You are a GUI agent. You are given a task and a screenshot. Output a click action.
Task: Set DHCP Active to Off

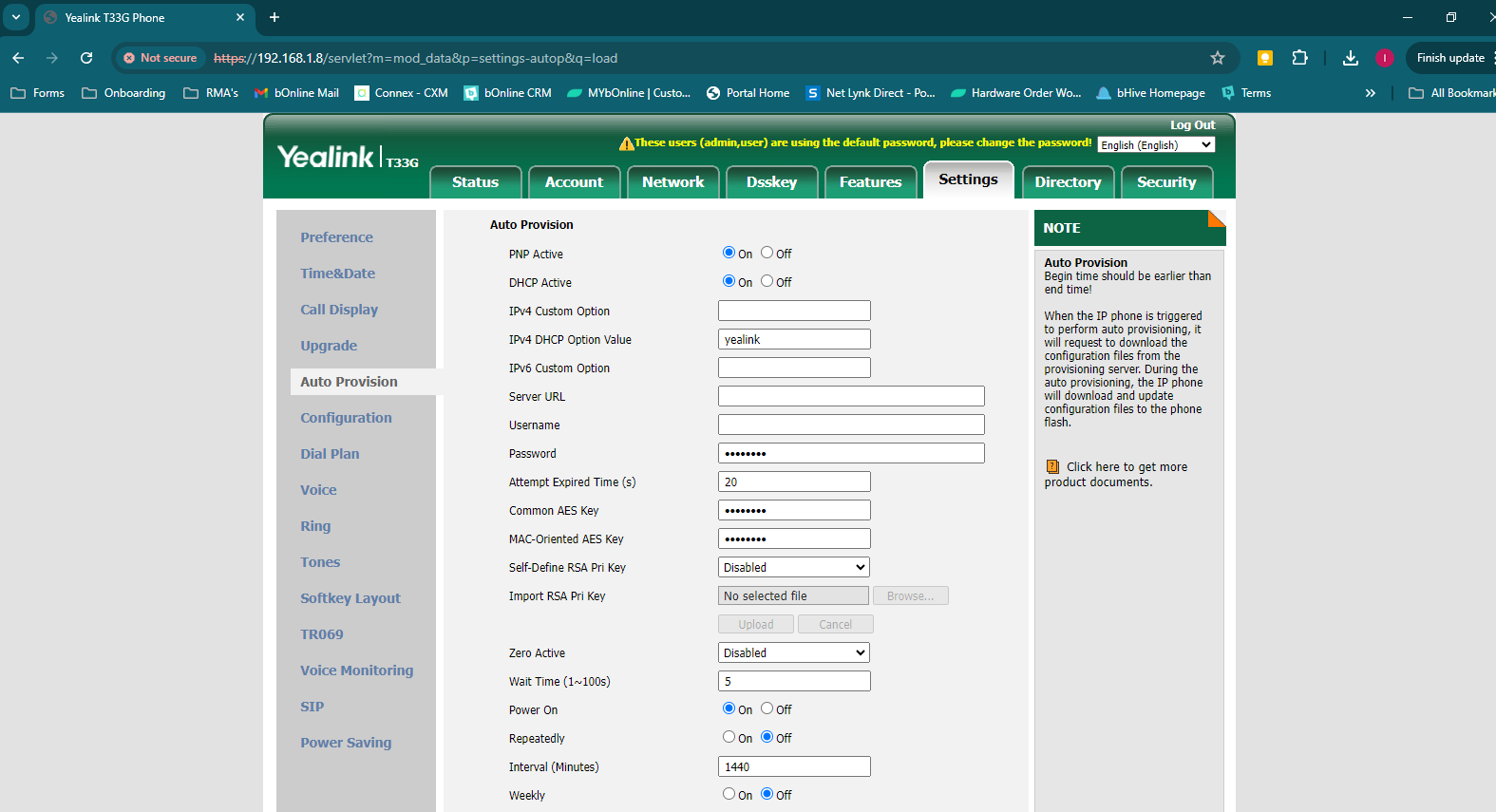coord(767,281)
